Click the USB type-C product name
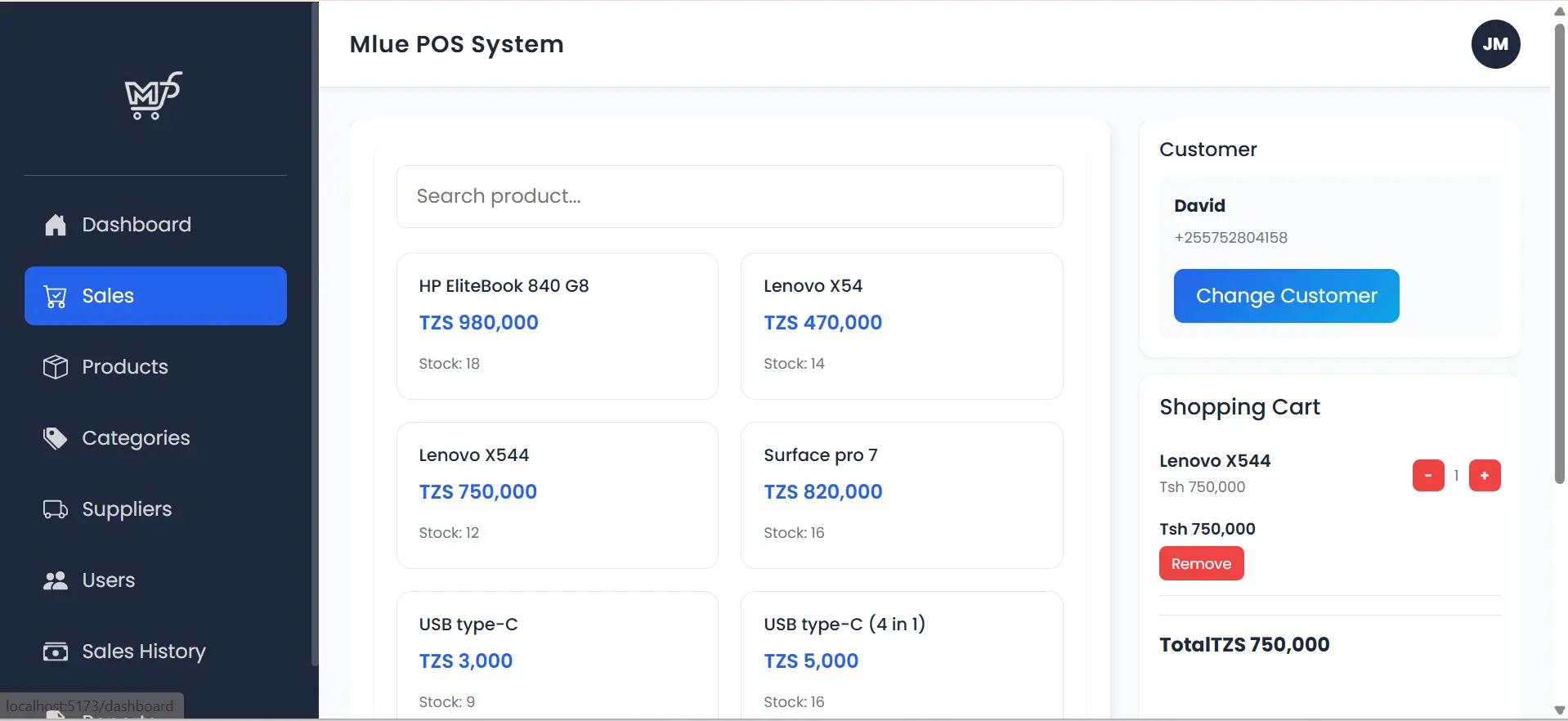 tap(468, 625)
